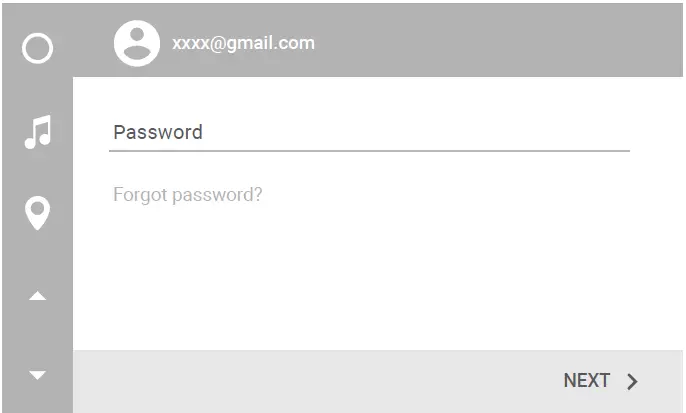This screenshot has height=413, width=686.
Task: Open the Forgot password? link
Action: click(x=188, y=194)
